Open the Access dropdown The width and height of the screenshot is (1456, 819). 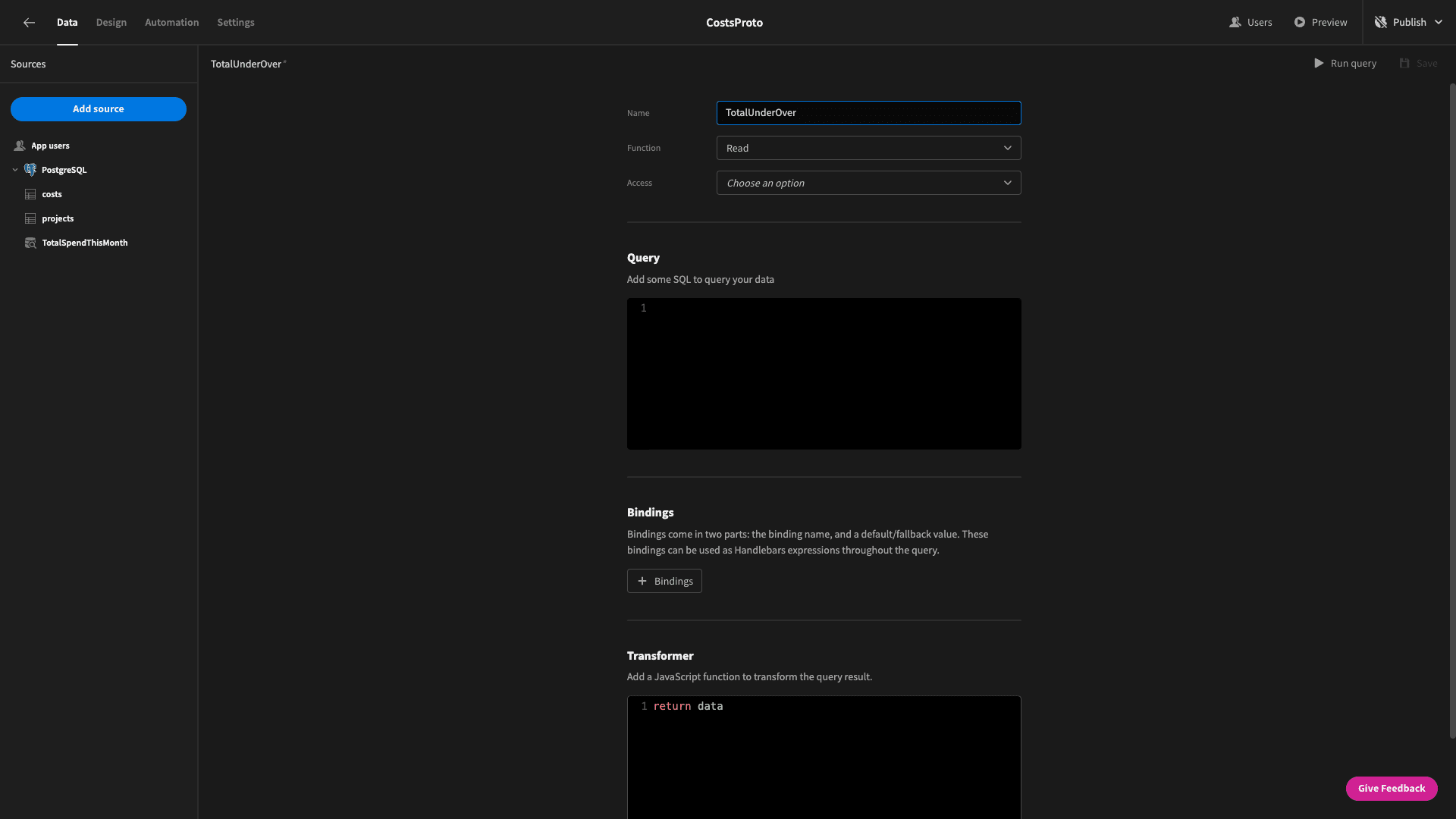pos(868,183)
